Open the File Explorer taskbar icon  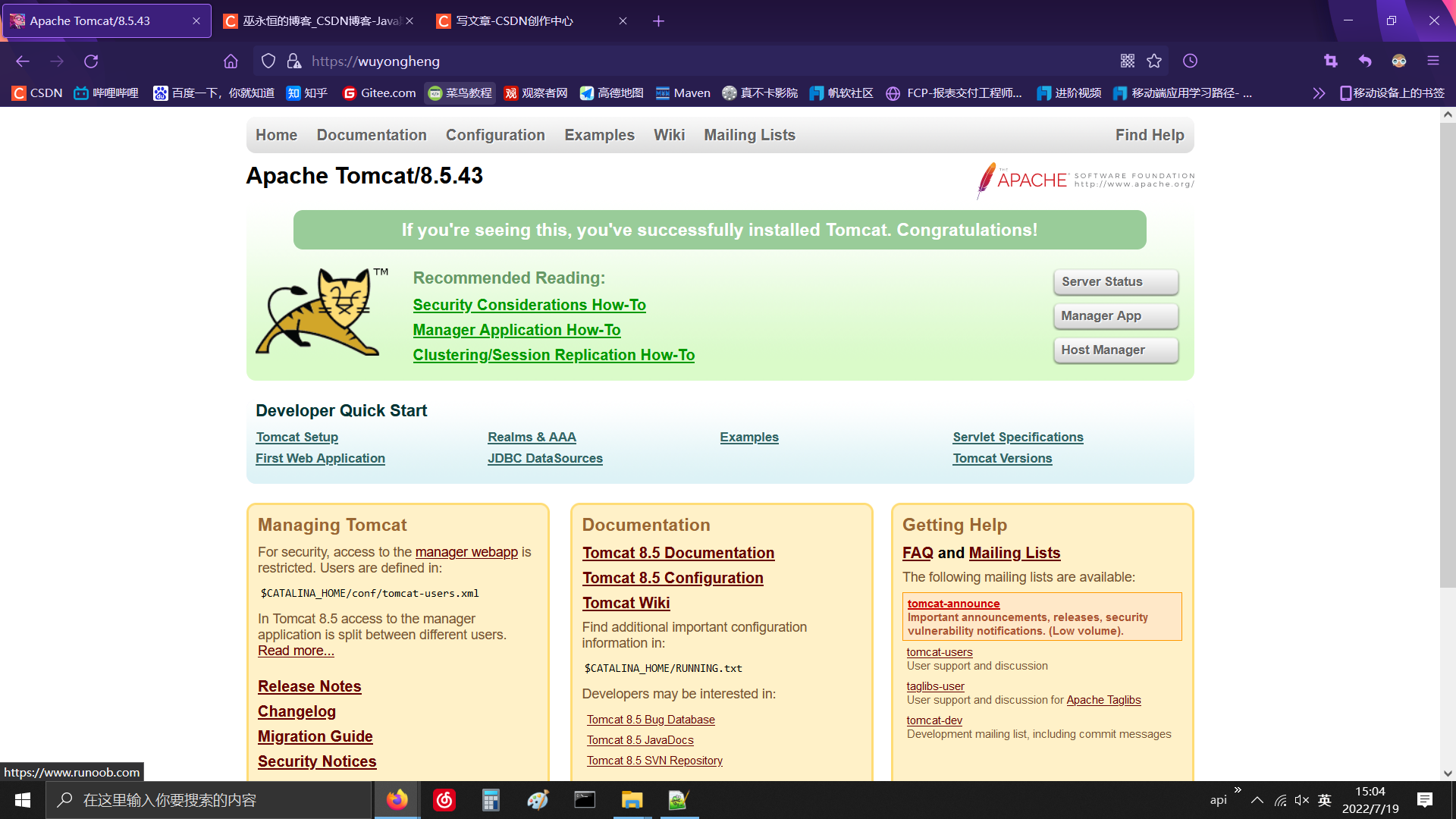[632, 800]
